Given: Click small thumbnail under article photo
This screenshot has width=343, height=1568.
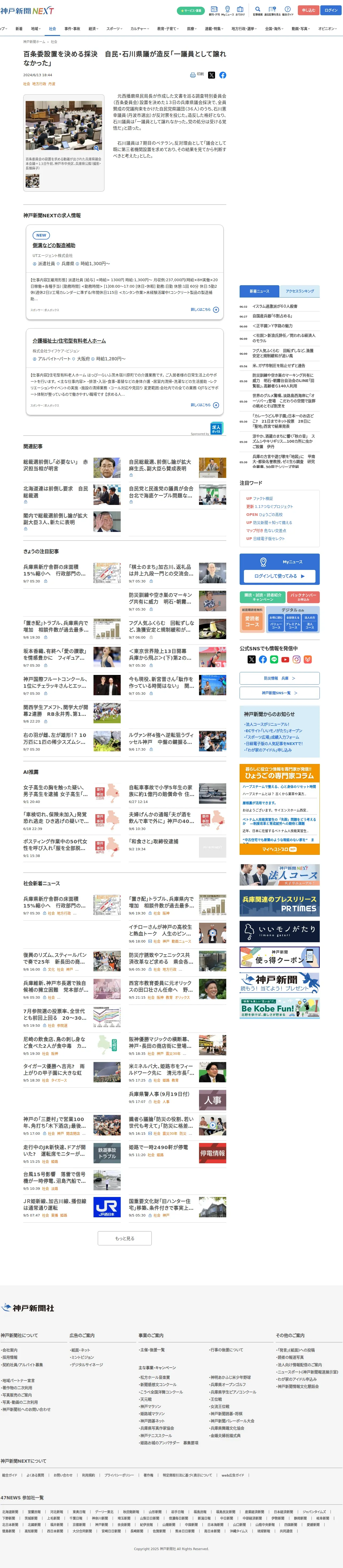Looking at the screenshot, I should tap(32, 181).
